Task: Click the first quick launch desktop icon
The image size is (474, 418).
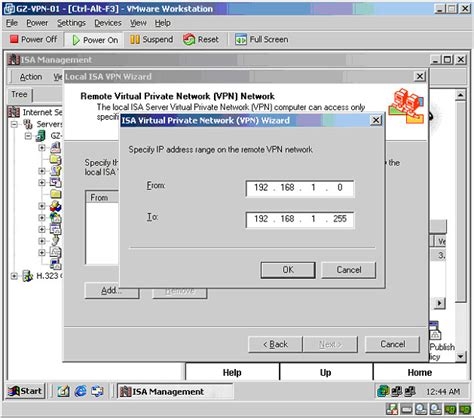Action: pos(63,391)
